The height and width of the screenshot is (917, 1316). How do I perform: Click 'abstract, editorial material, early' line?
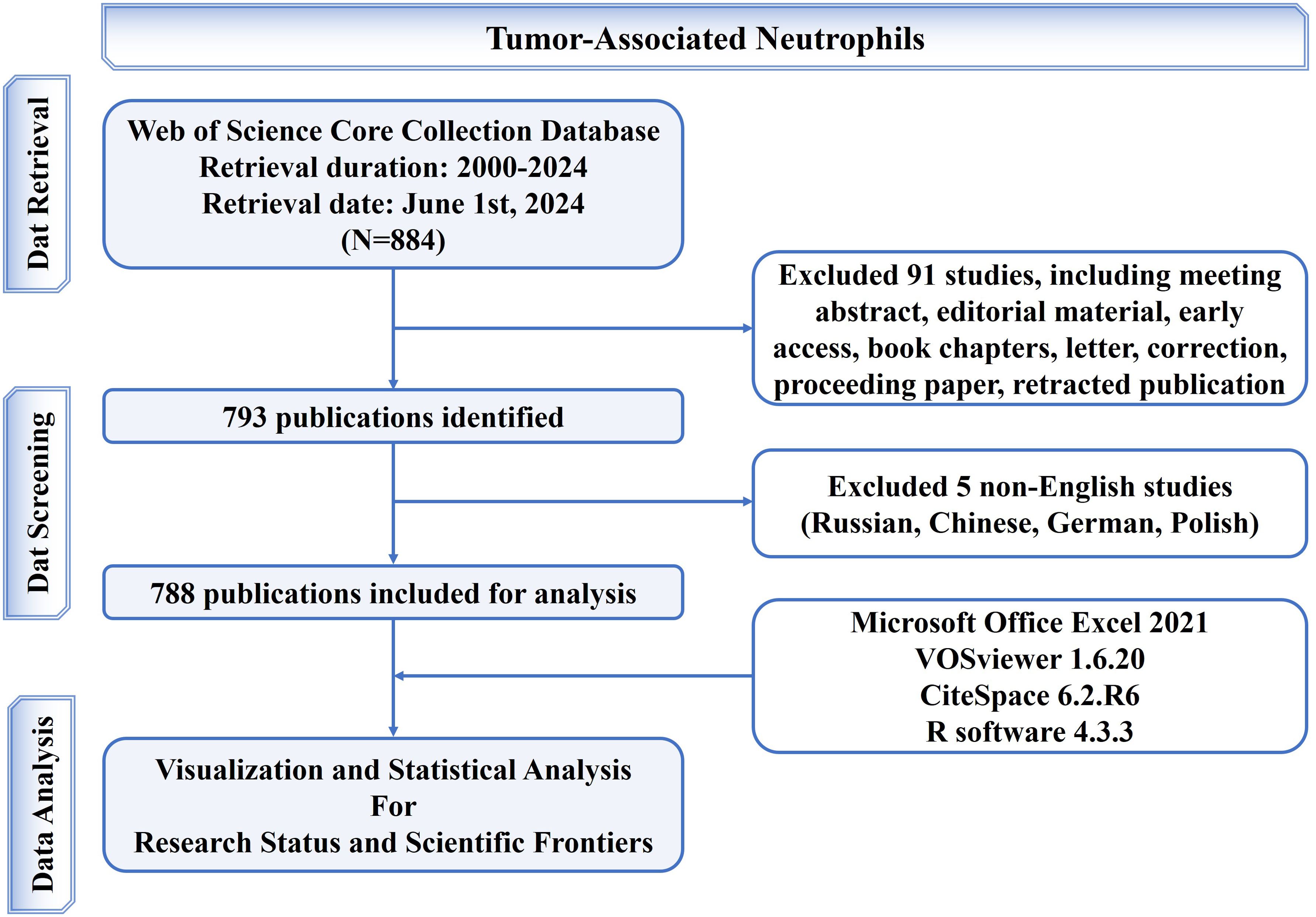pyautogui.click(x=1030, y=312)
